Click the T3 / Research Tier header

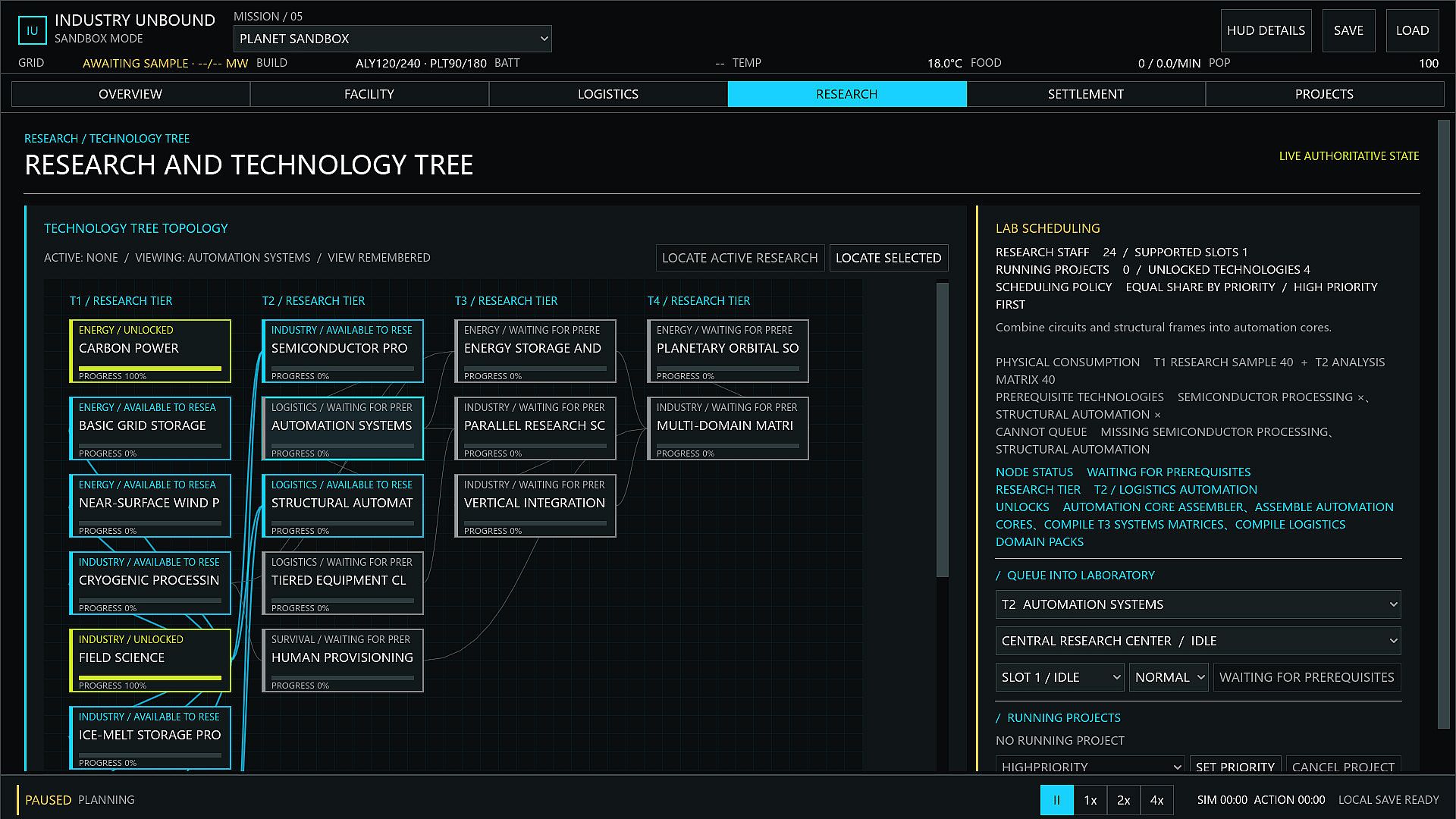click(506, 301)
